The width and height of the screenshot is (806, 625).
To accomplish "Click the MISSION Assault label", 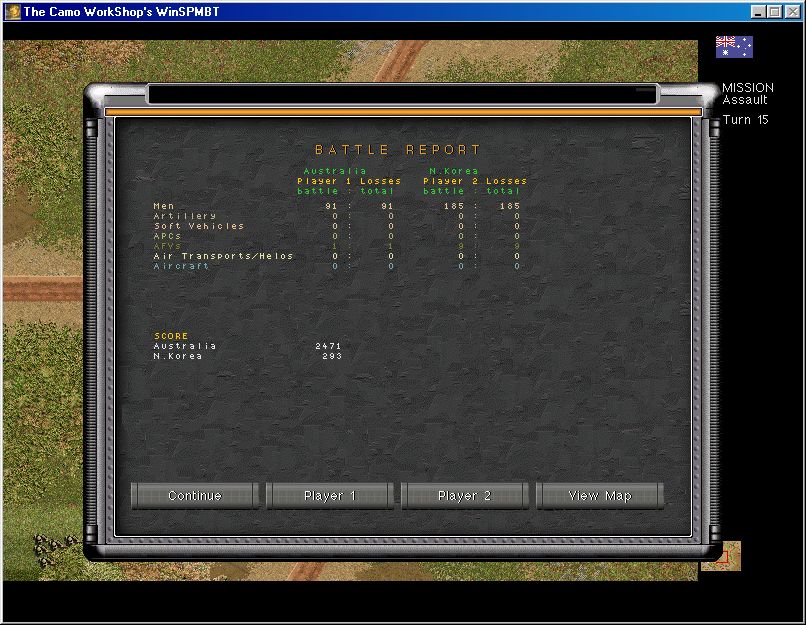I will 747,94.
